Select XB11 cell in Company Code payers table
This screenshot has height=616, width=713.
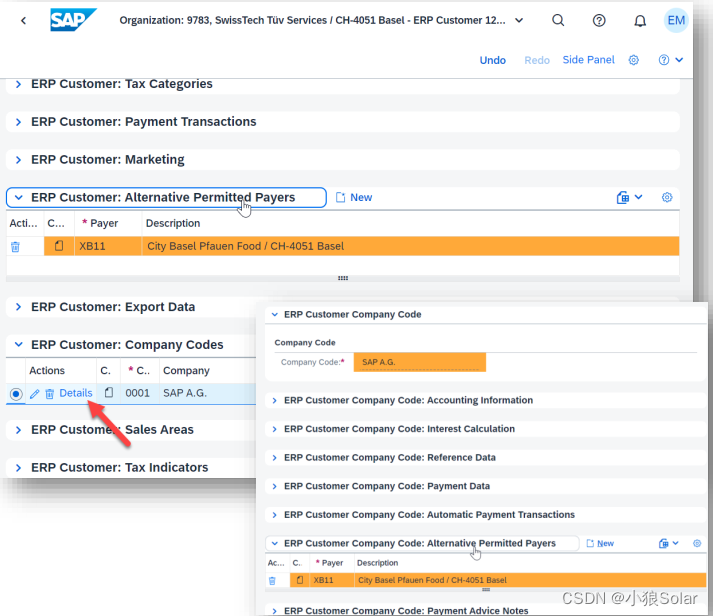pos(331,580)
